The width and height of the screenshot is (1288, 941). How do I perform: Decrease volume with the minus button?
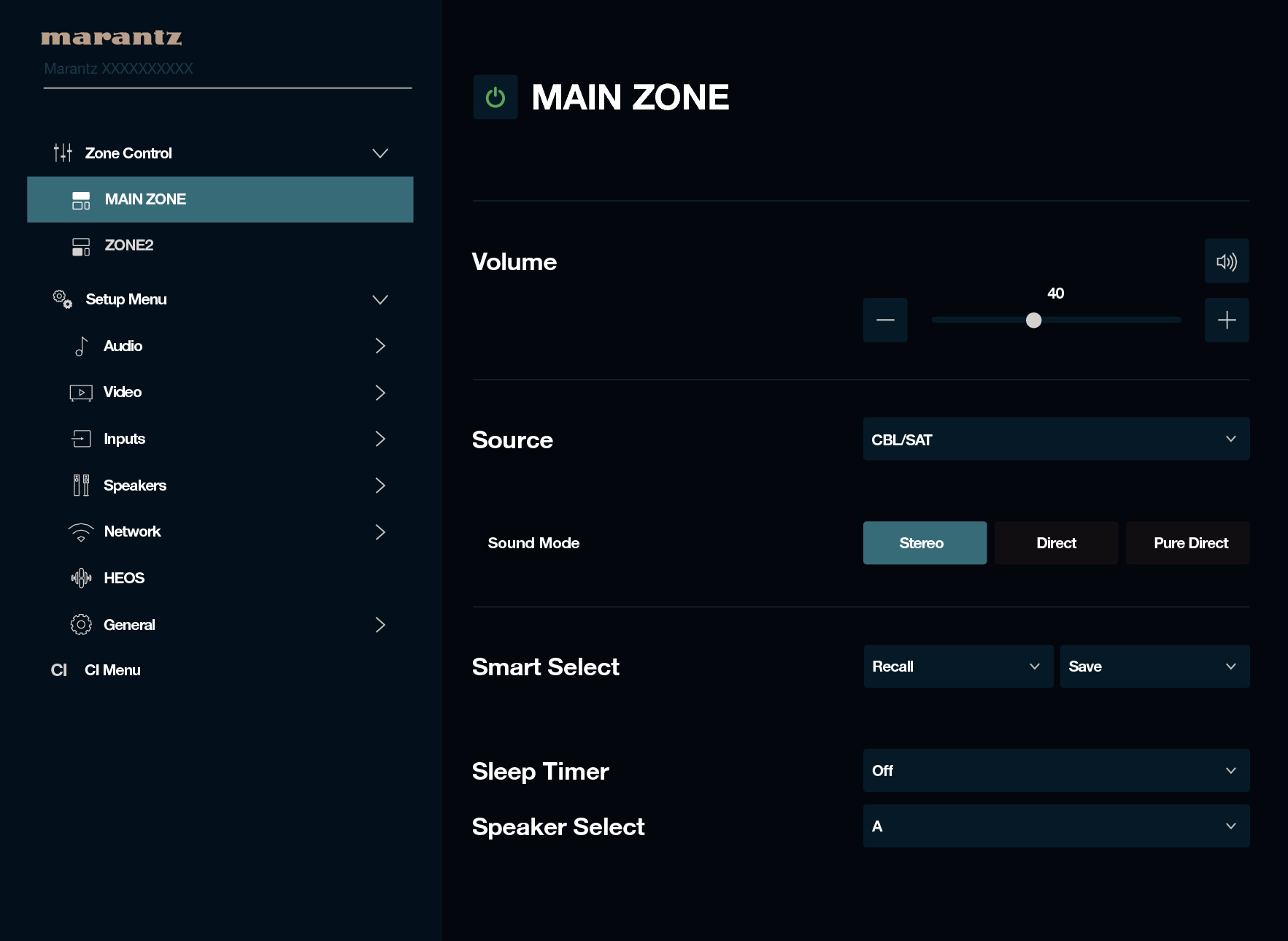coord(884,320)
